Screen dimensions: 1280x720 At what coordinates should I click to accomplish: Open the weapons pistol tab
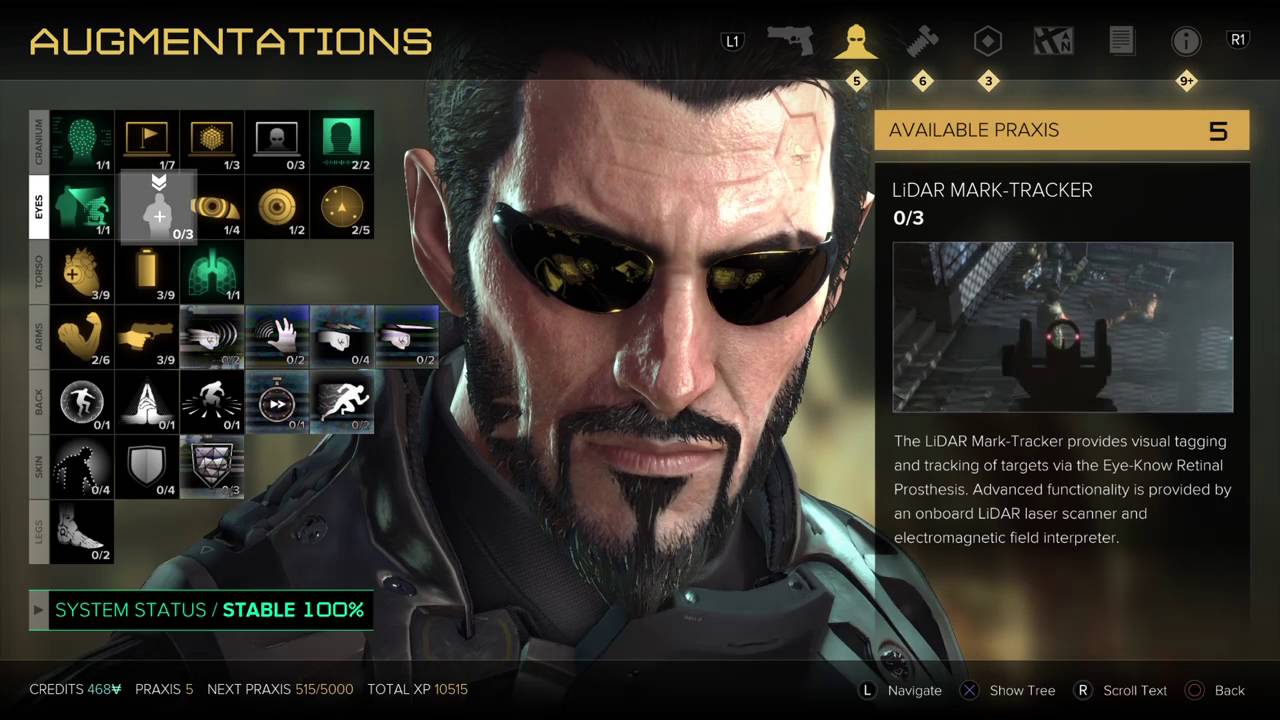790,41
